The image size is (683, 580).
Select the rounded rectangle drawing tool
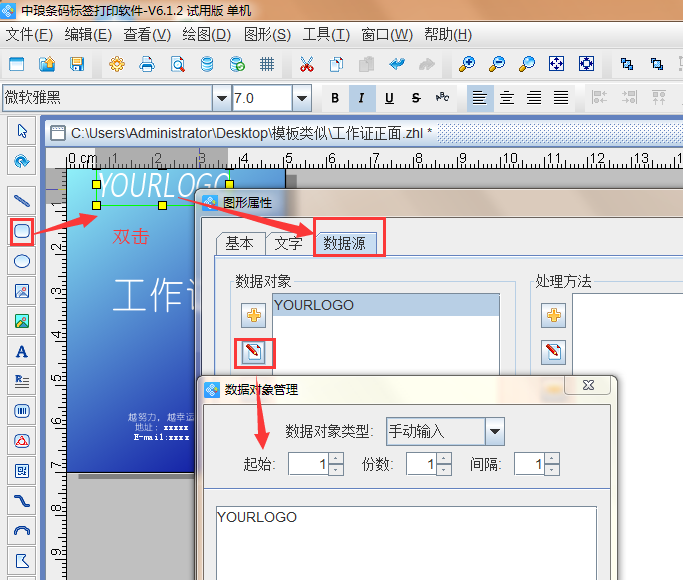(x=21, y=232)
